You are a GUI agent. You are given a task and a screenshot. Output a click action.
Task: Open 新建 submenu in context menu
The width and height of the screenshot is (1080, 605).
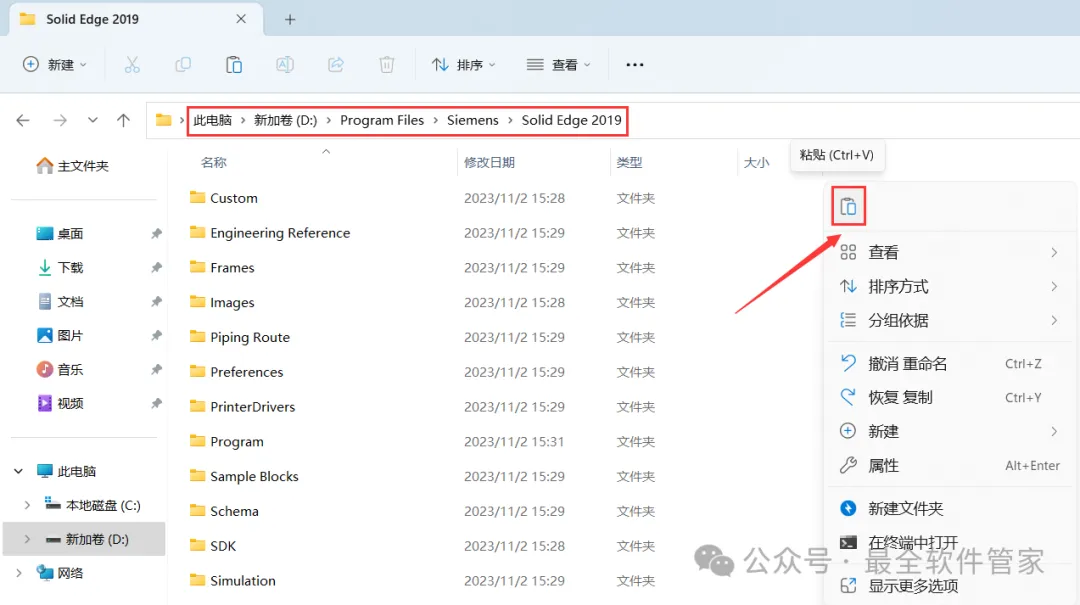[x=949, y=431]
